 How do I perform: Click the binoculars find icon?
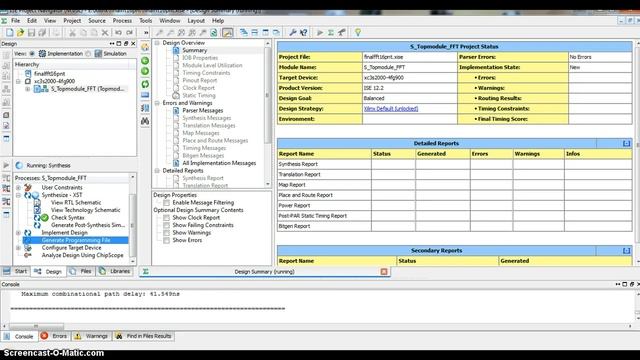pos(145,121)
